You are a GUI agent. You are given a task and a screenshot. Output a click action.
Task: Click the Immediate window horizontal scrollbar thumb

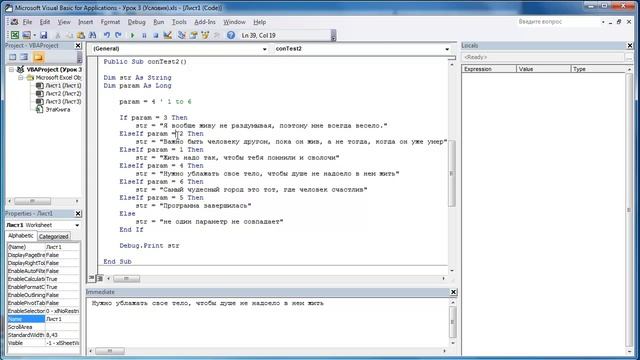click(110, 351)
